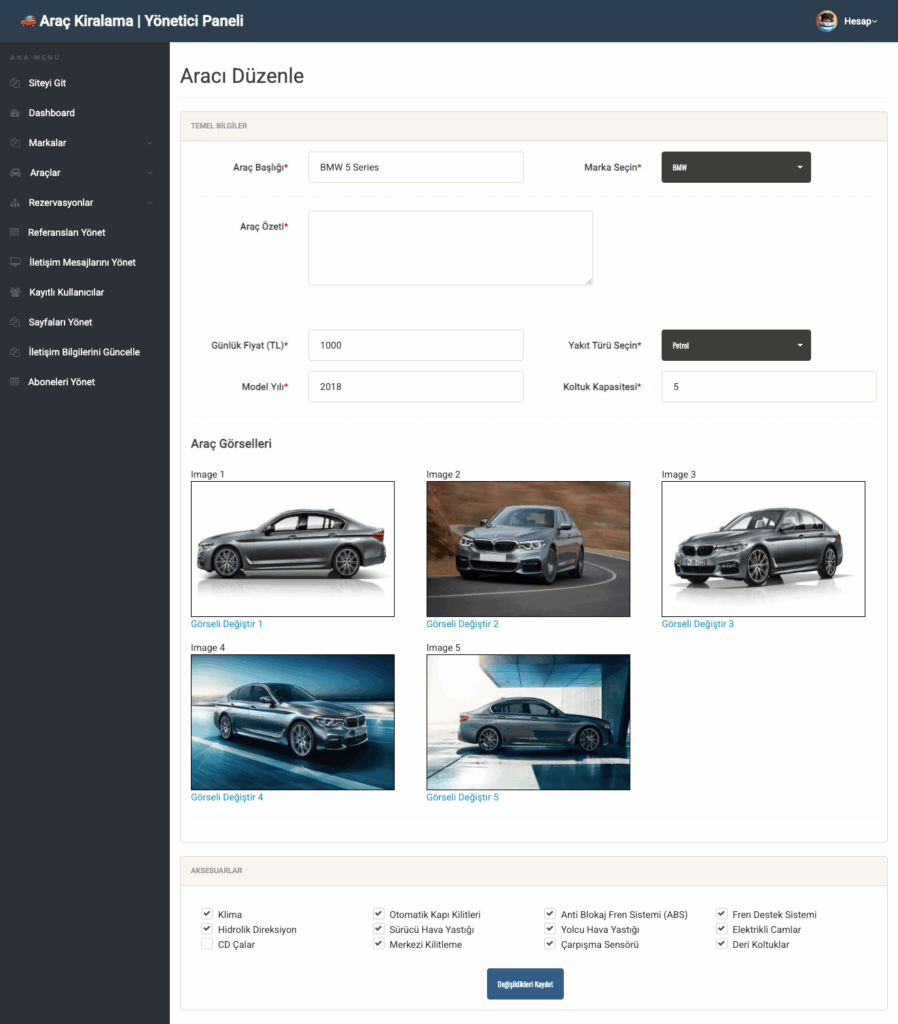Click the user avatar picture

pos(826,21)
